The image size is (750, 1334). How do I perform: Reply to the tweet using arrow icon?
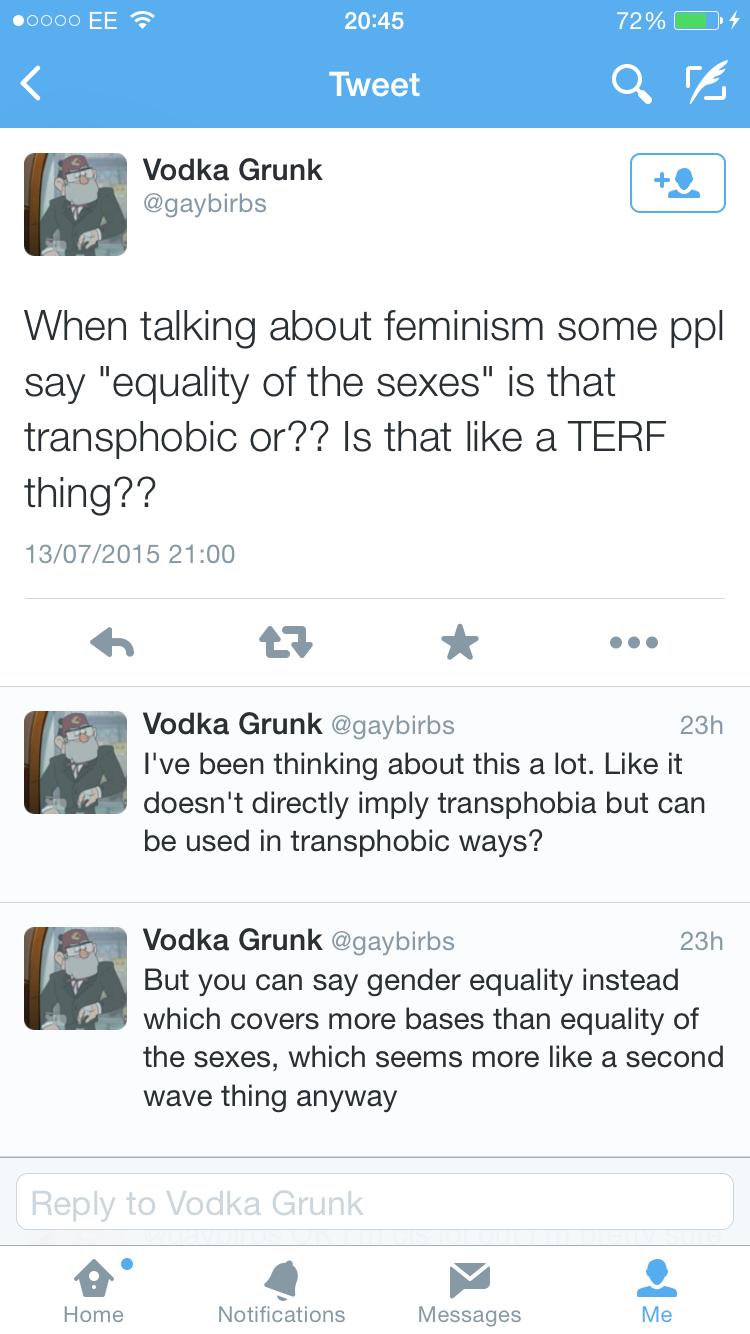(x=112, y=643)
